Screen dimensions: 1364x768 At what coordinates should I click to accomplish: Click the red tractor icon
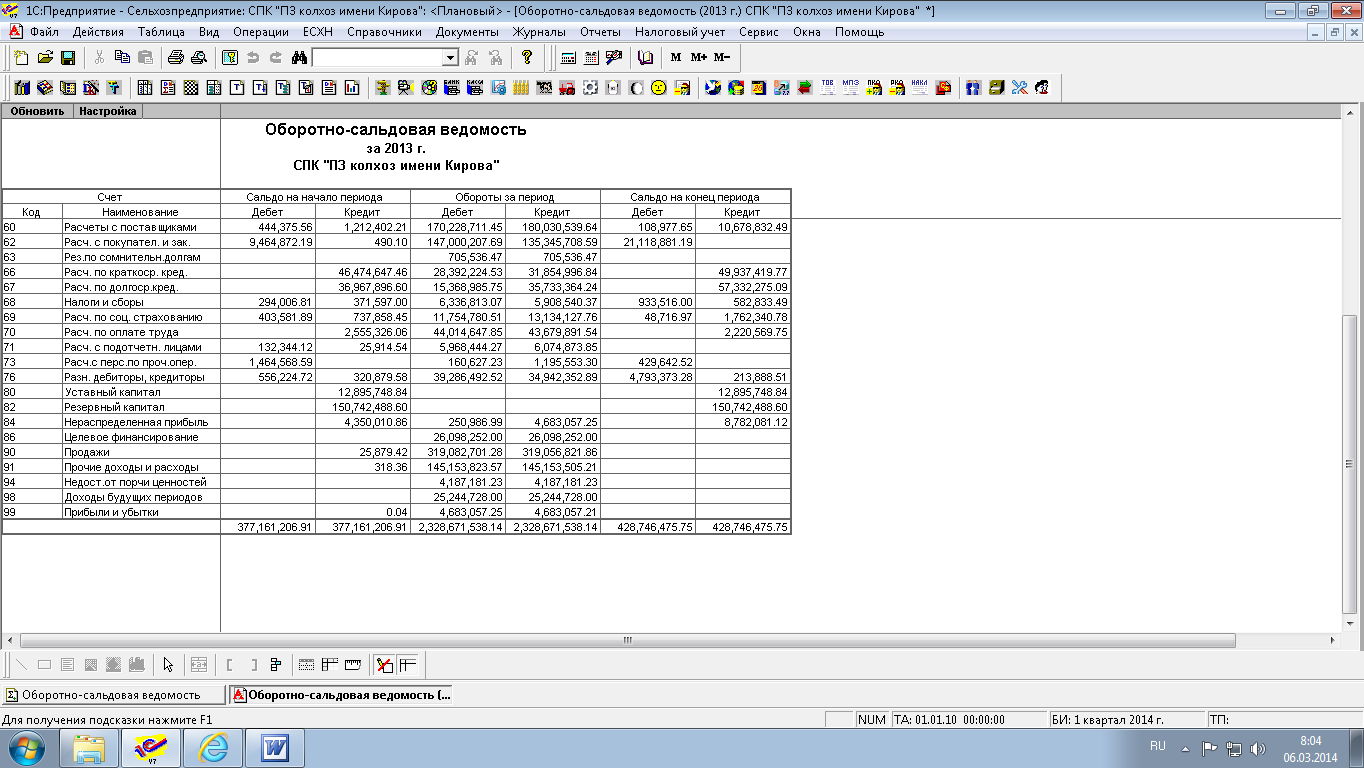click(567, 88)
